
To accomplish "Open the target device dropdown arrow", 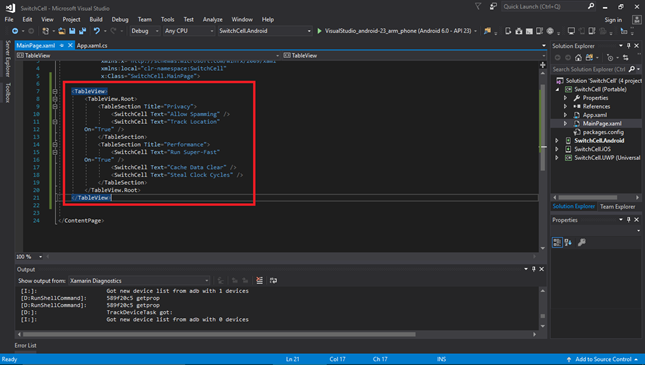I will [x=476, y=31].
